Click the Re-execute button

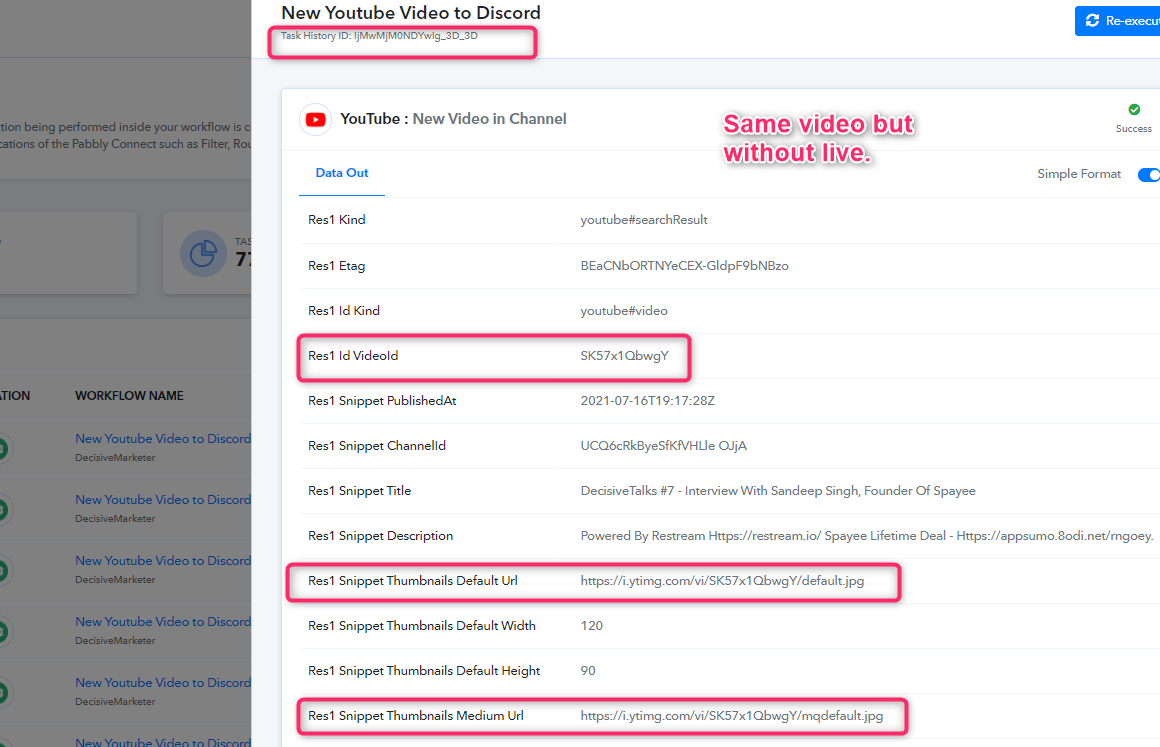point(1117,21)
